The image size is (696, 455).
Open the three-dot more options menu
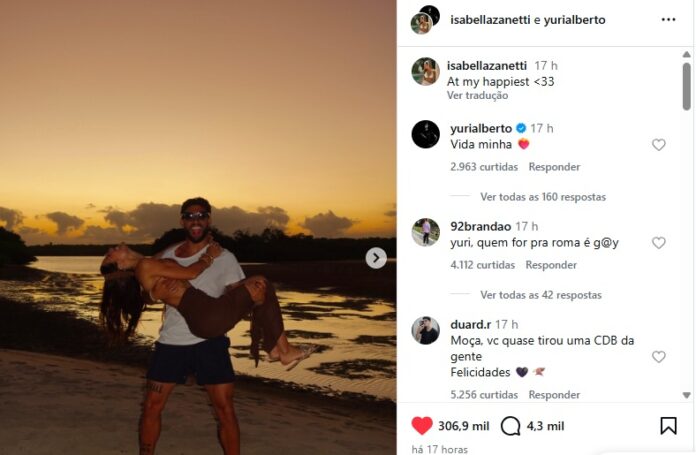[x=668, y=20]
